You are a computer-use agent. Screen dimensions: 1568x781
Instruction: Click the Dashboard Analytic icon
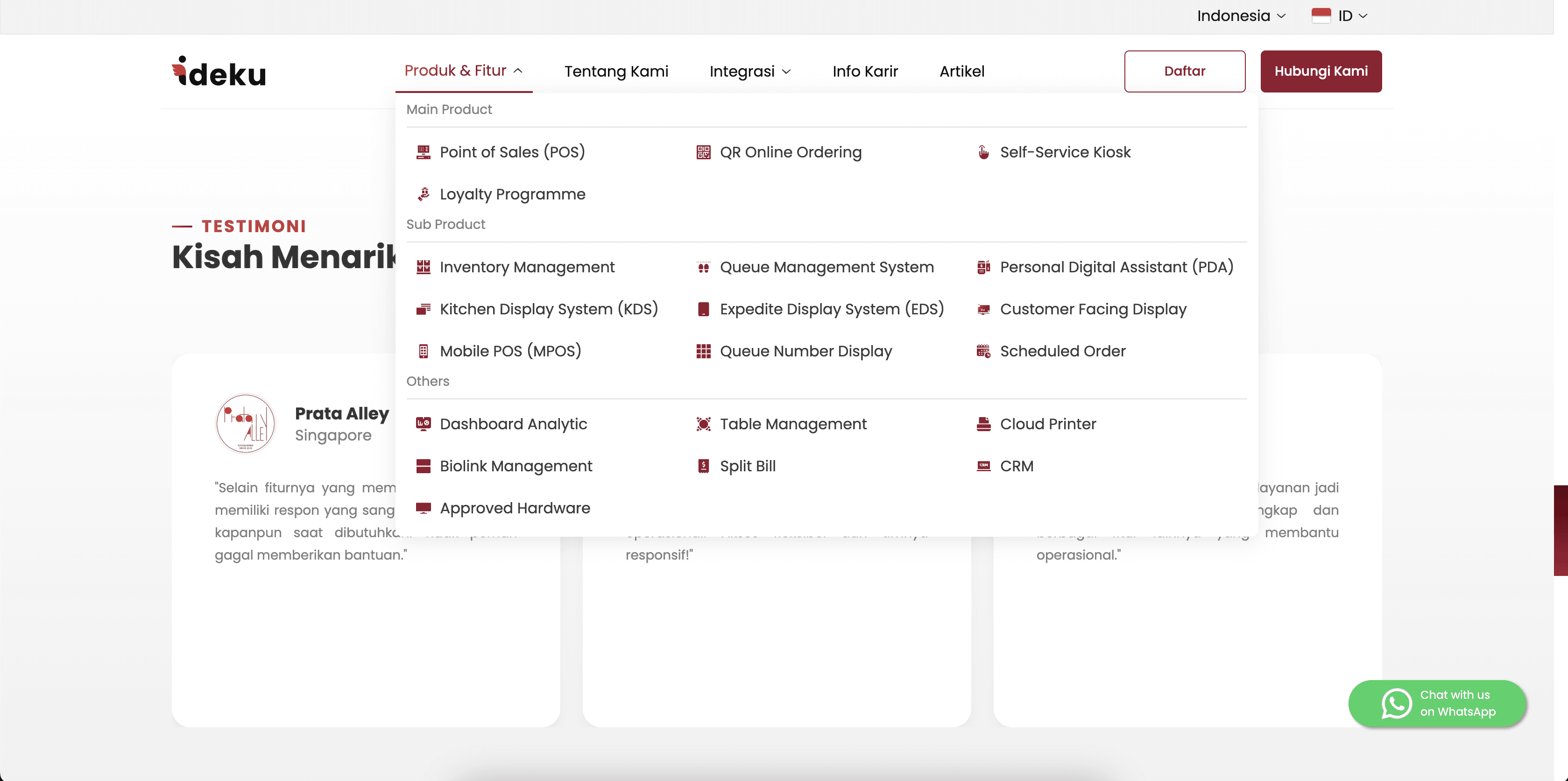point(423,424)
